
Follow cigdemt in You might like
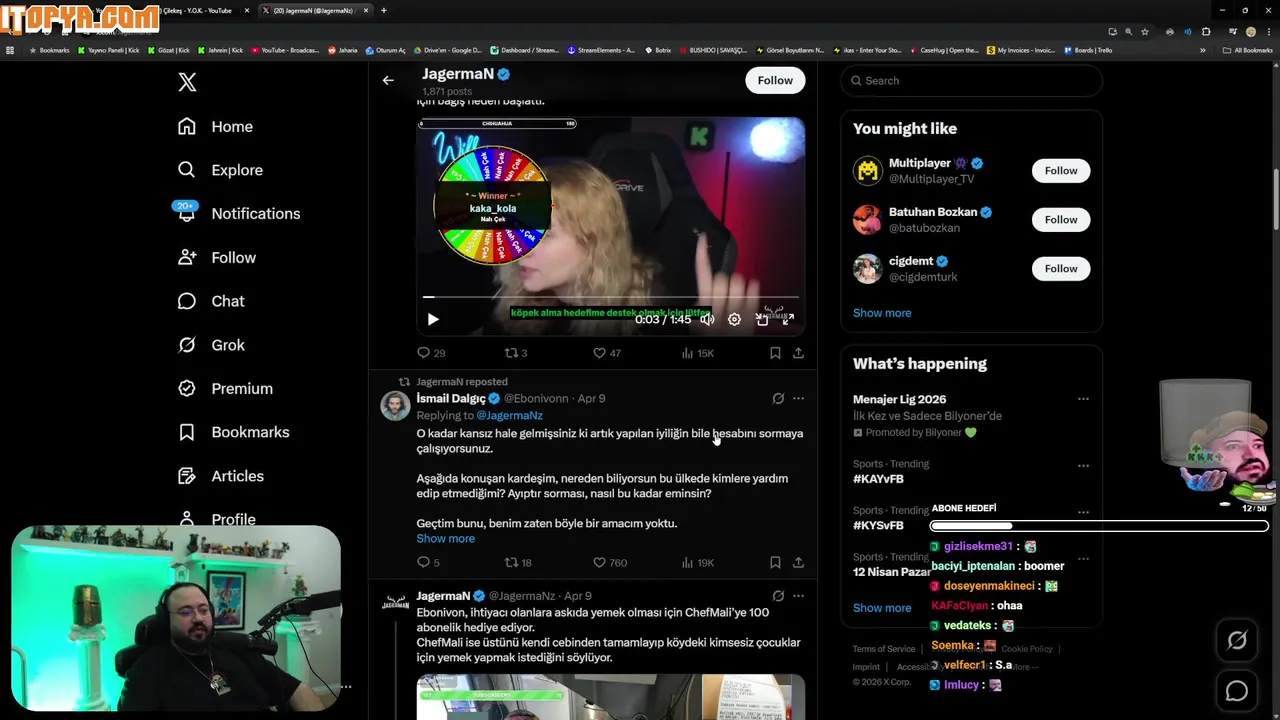[x=1061, y=269]
